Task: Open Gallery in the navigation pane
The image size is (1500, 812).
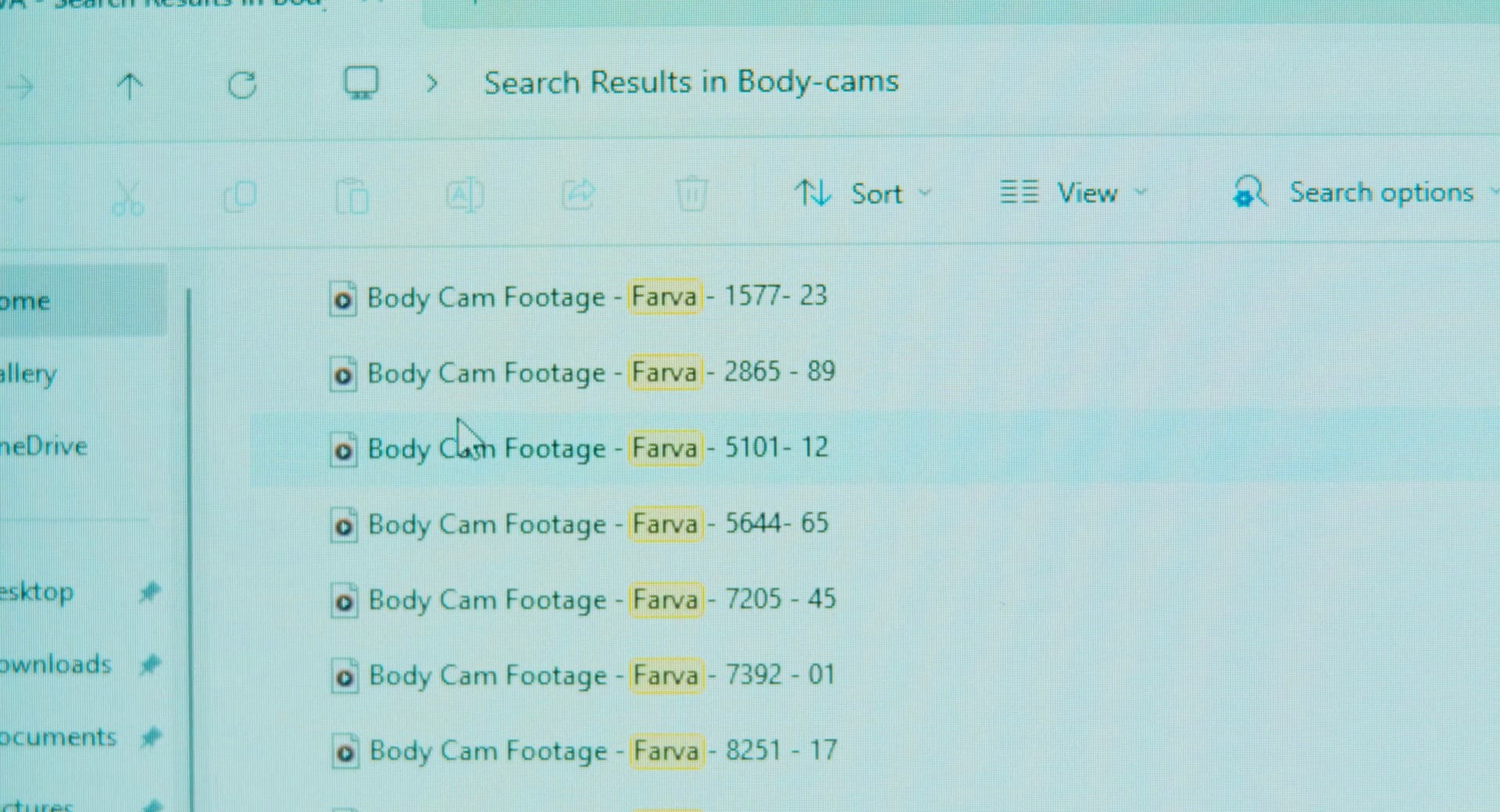Action: (x=28, y=374)
